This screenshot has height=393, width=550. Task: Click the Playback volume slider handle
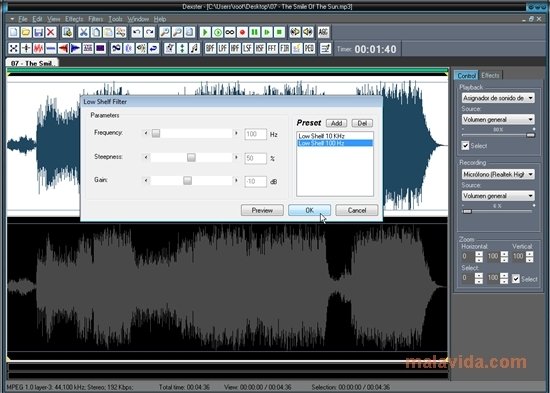[x=531, y=135]
